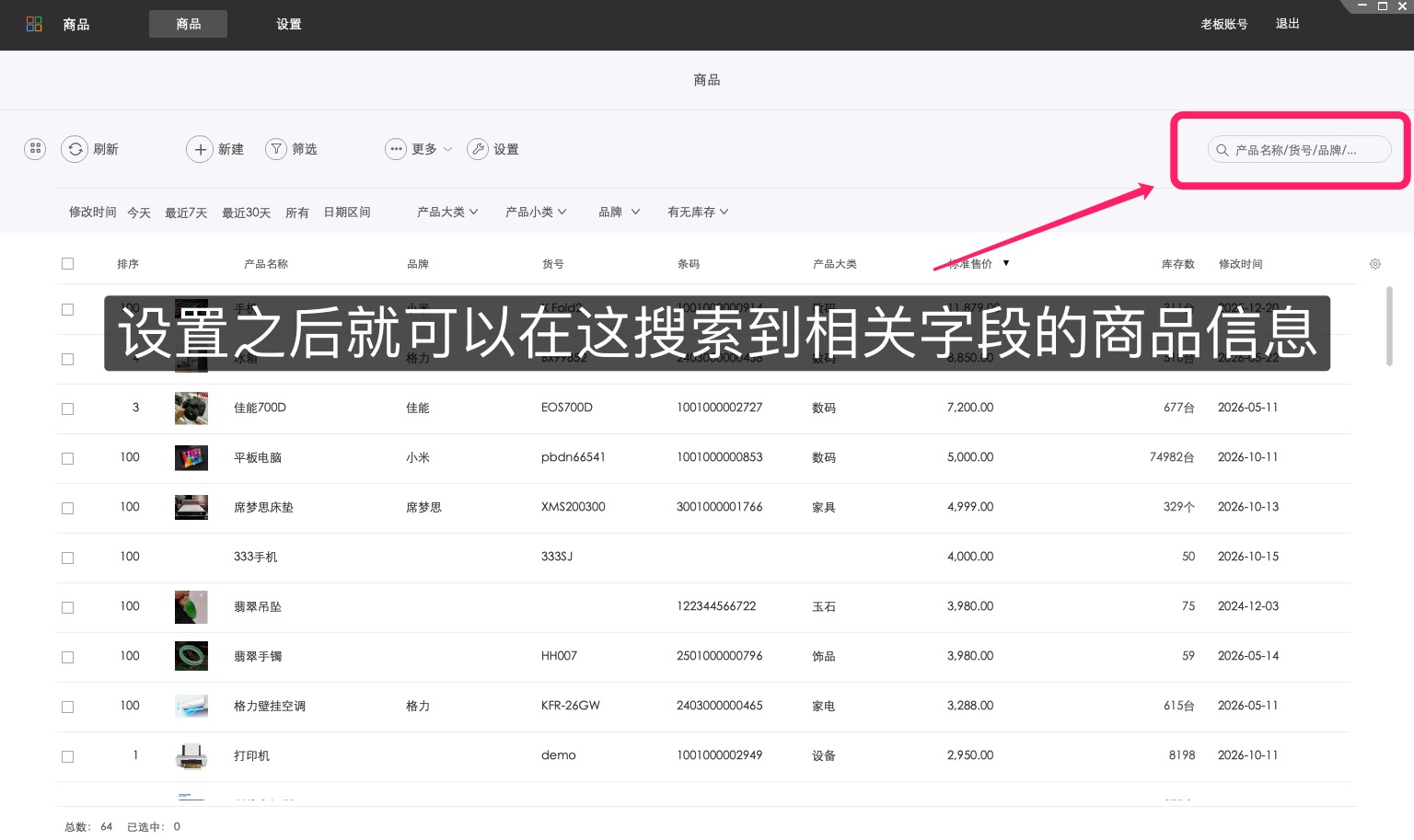Filter by 所有 modified time

pyautogui.click(x=297, y=213)
